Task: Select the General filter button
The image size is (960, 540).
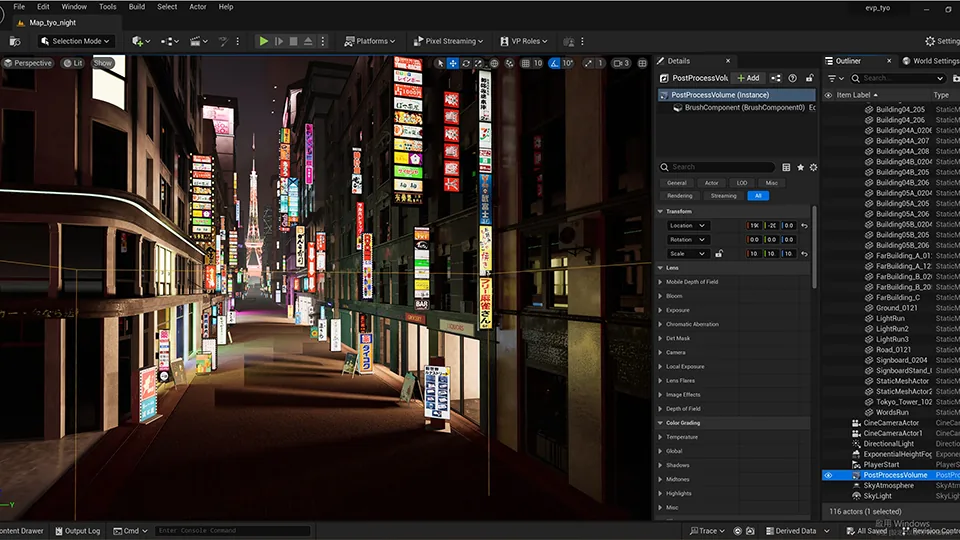Action: click(x=677, y=183)
